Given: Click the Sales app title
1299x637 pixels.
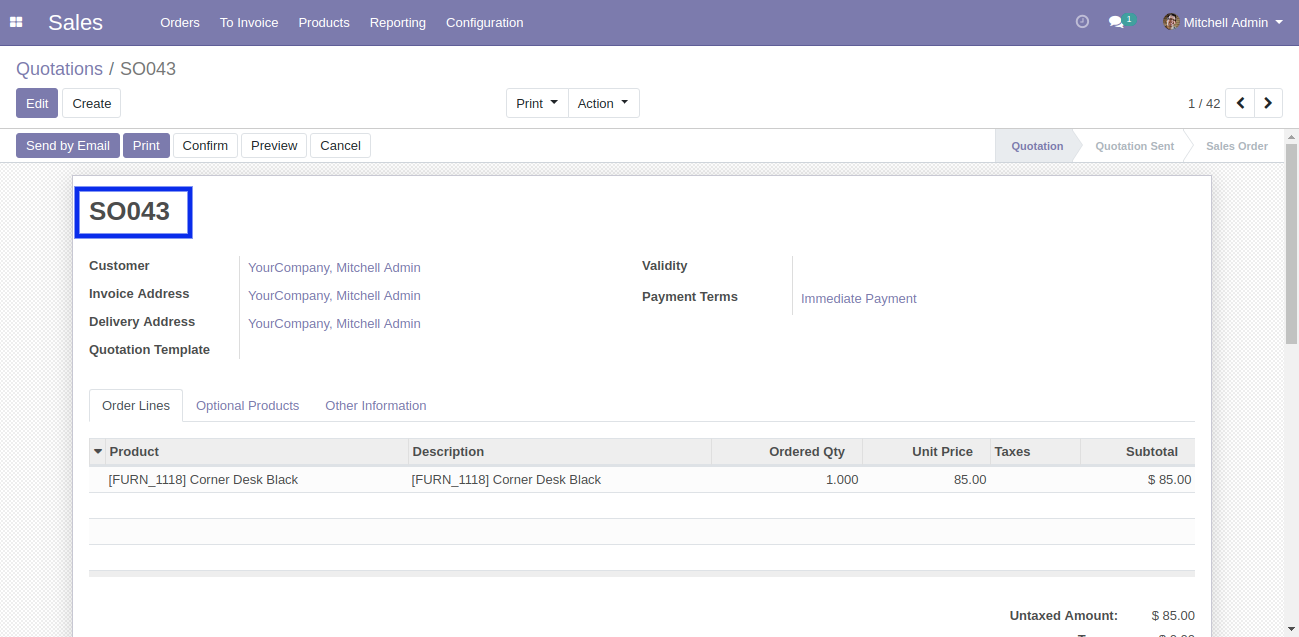Looking at the screenshot, I should pyautogui.click(x=75, y=22).
